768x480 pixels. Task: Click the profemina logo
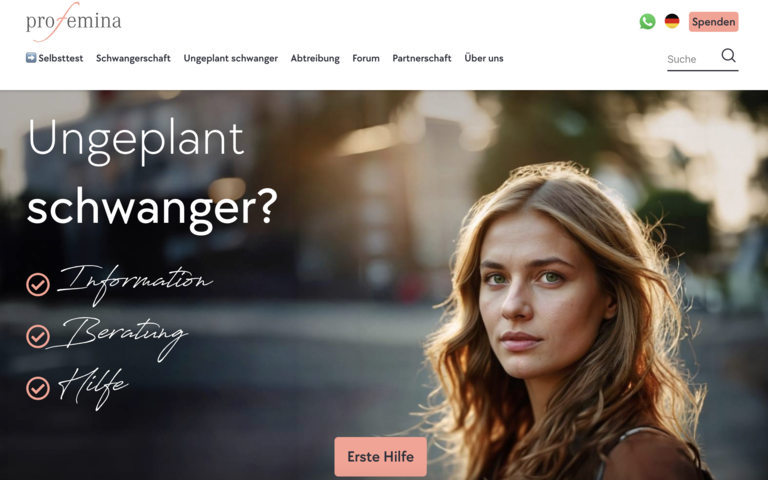tap(73, 22)
